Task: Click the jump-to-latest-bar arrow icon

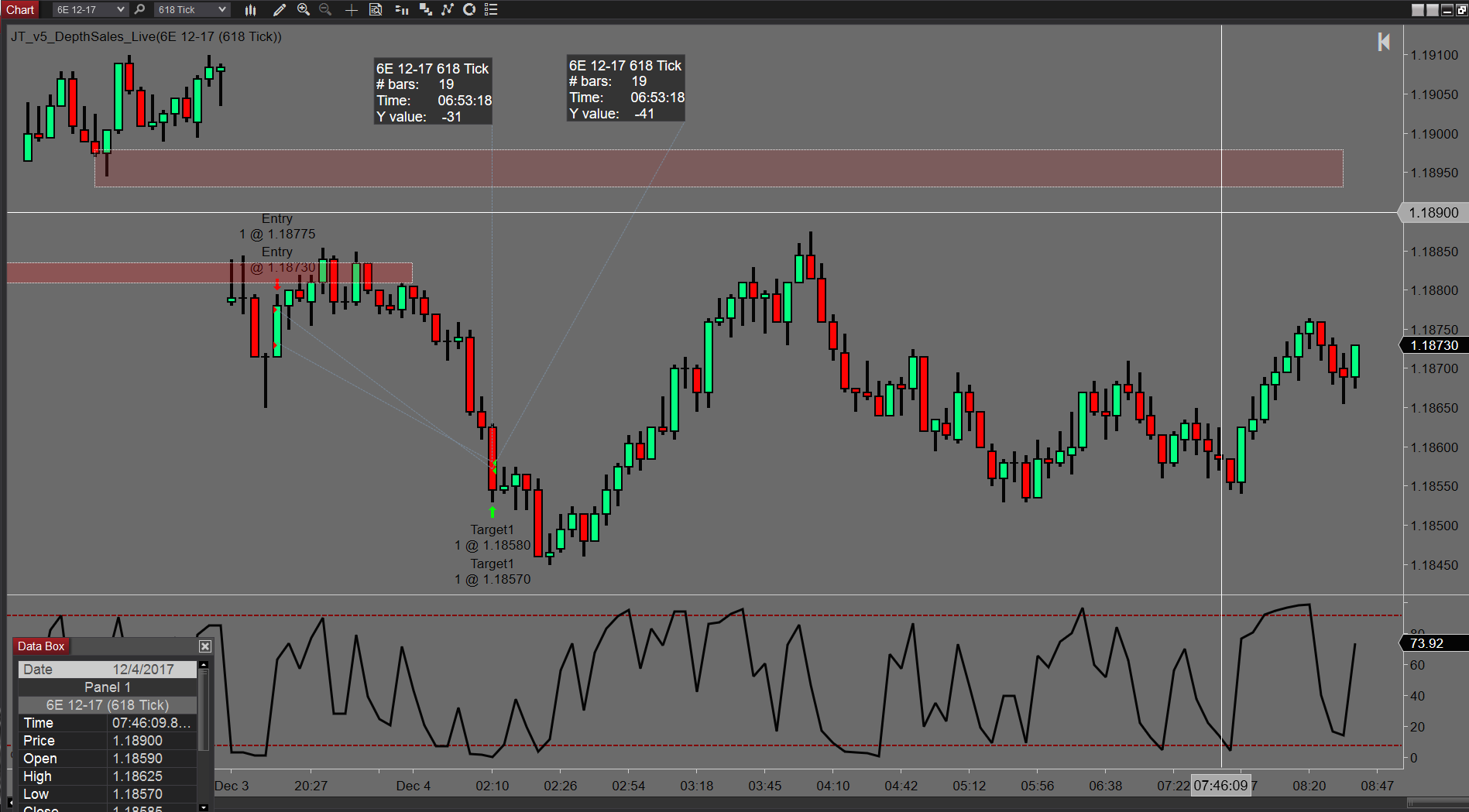Action: coord(1384,42)
